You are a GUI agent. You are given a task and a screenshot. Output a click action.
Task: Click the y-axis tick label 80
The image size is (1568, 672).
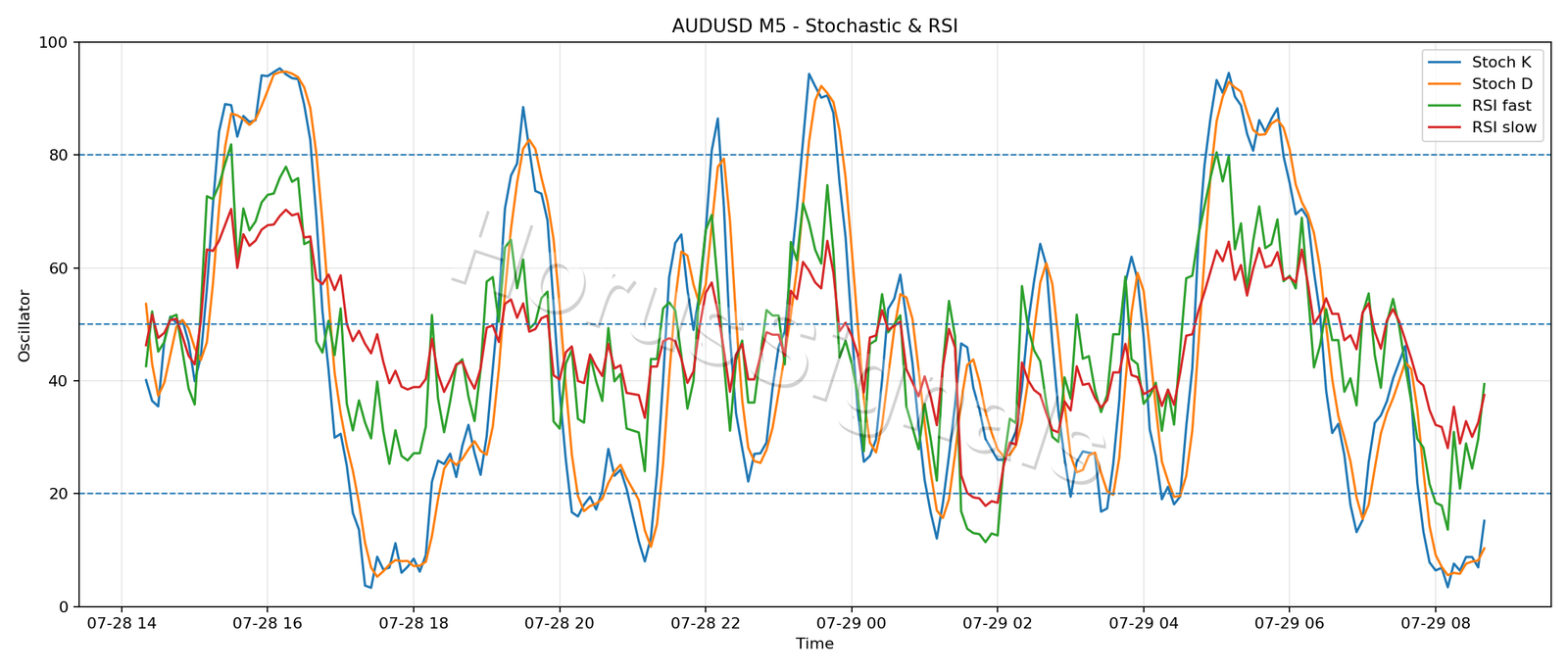[x=58, y=156]
